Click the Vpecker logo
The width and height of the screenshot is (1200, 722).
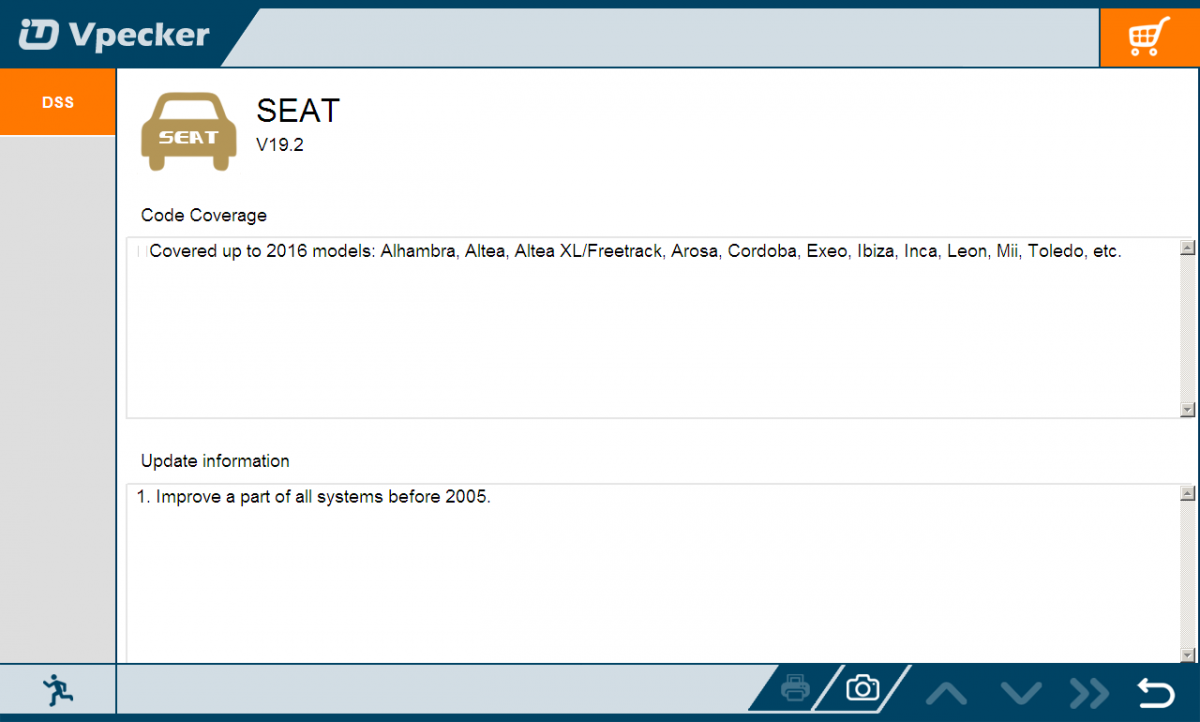click(115, 36)
